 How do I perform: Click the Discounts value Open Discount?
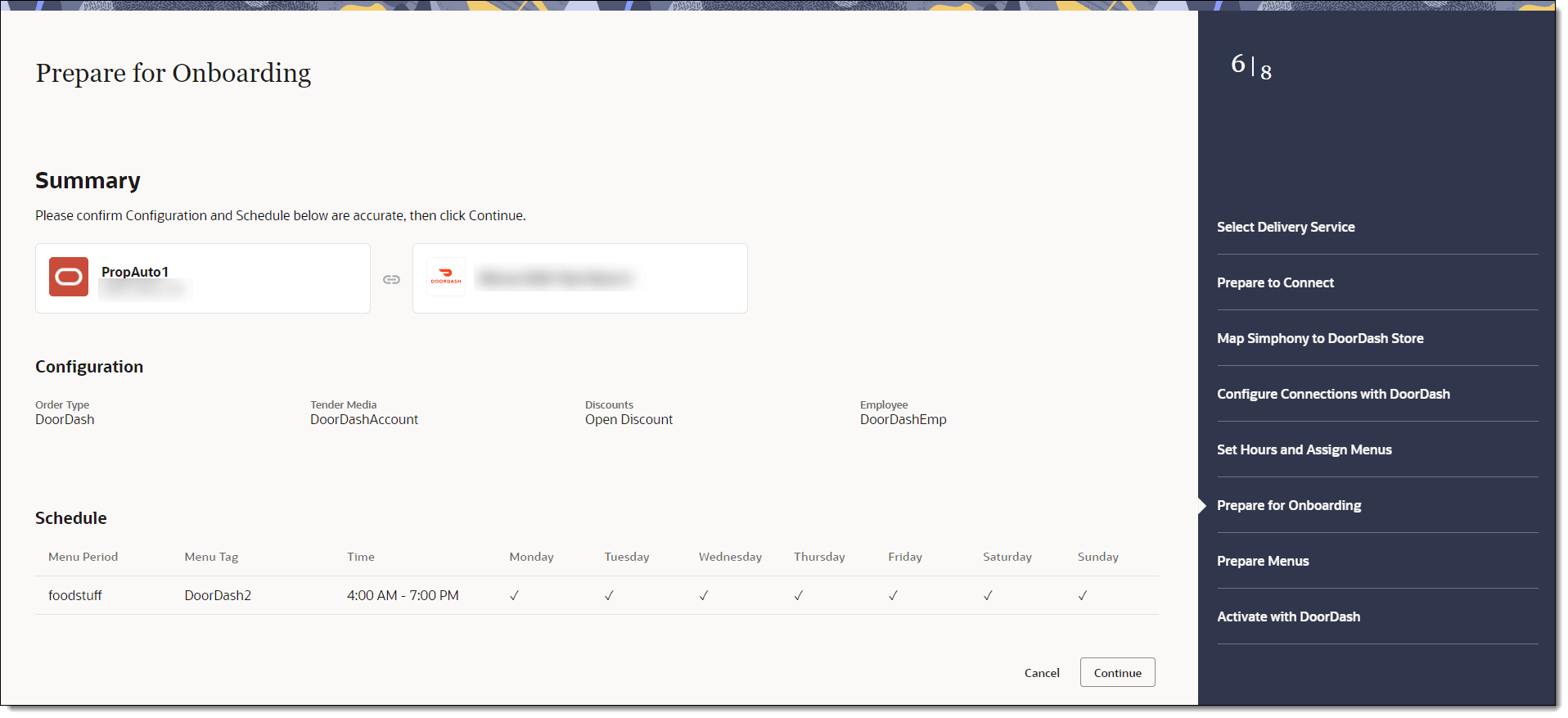pos(629,419)
